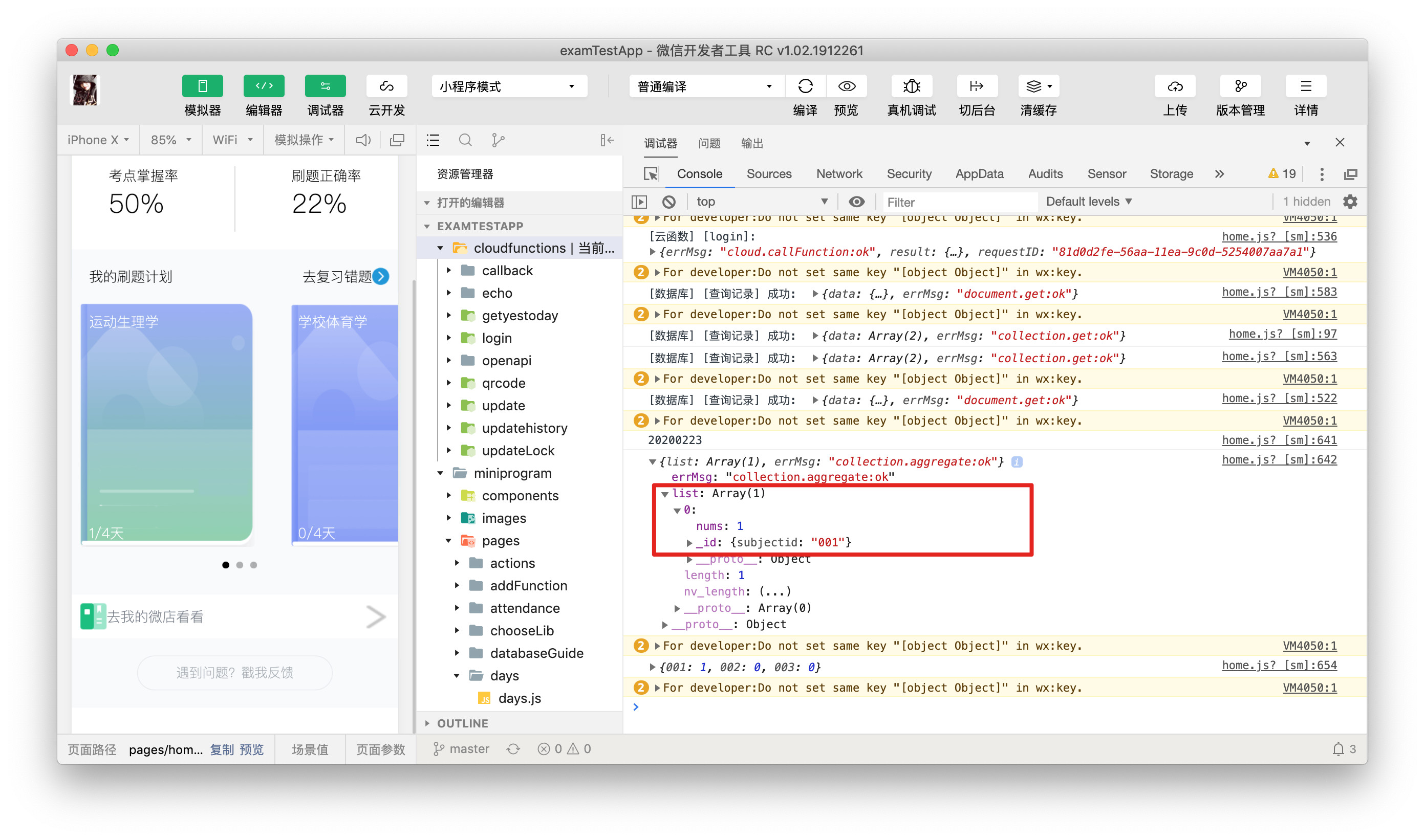Open the Default levels dropdown
Viewport: 1425px width, 840px height.
(x=1088, y=202)
